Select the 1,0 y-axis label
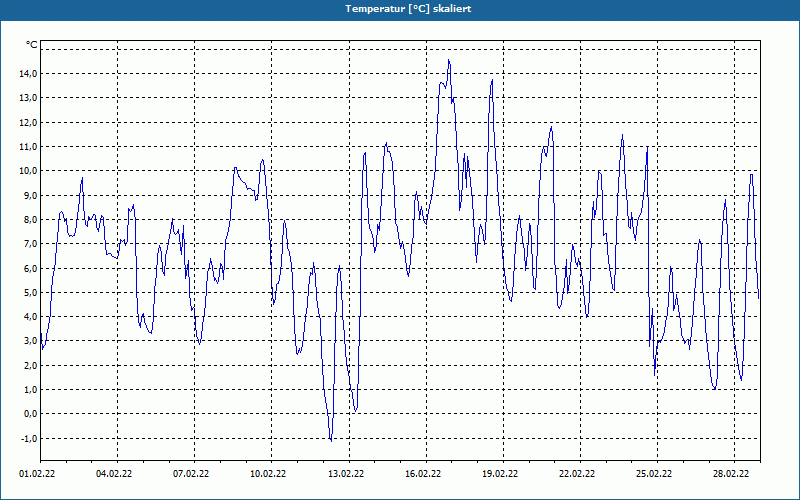Screen dimensions: 800x500 point(30,390)
